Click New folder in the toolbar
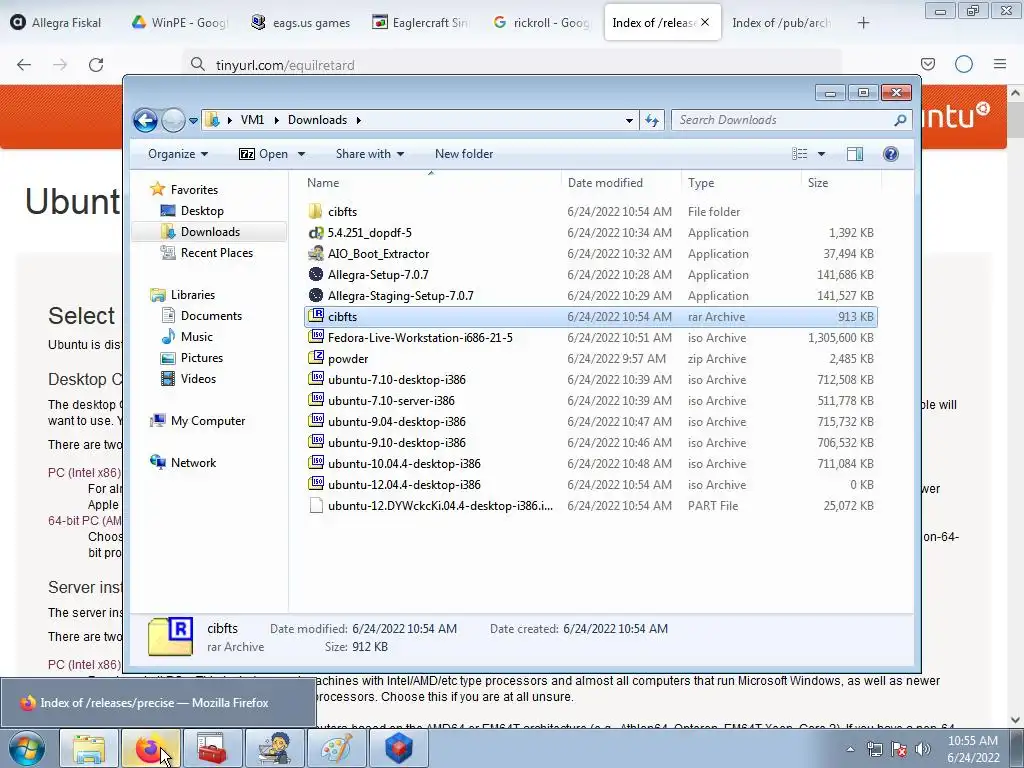The image size is (1024, 768). (464, 154)
